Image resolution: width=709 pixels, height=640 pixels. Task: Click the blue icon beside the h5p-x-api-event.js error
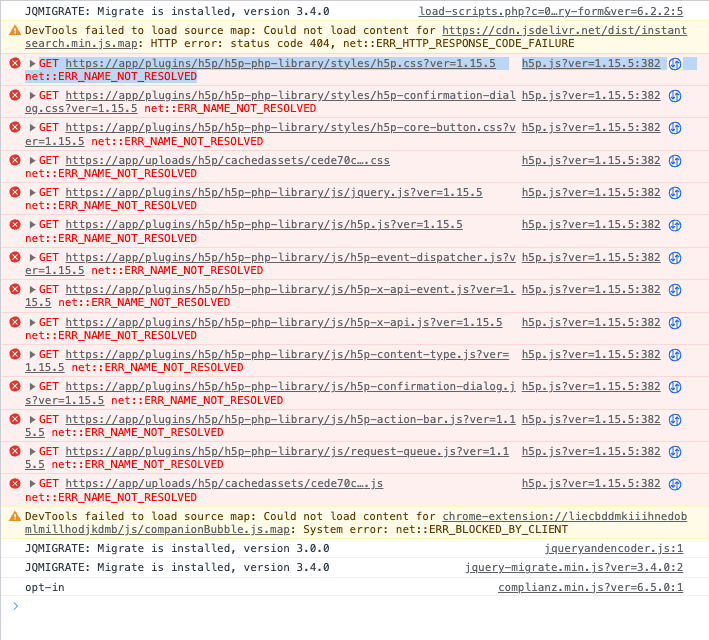675,289
